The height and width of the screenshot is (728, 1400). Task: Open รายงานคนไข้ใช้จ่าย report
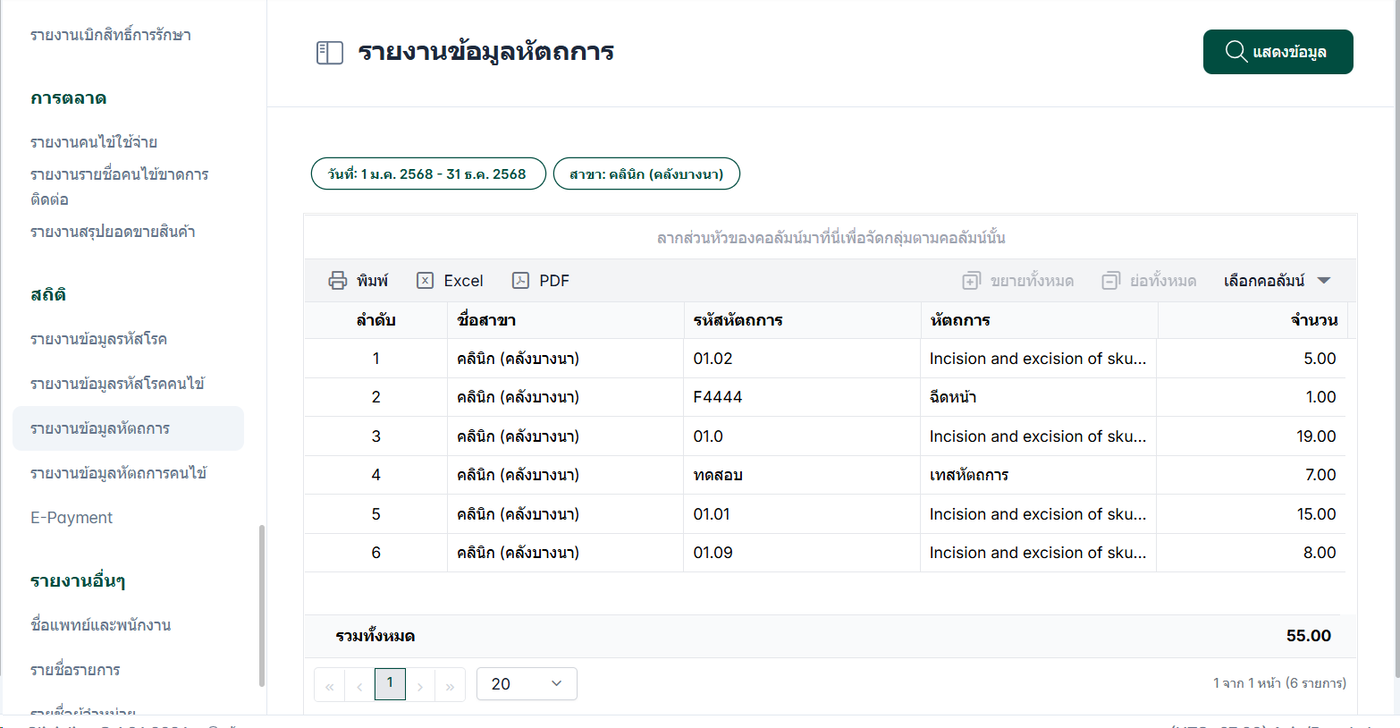pyautogui.click(x=94, y=142)
